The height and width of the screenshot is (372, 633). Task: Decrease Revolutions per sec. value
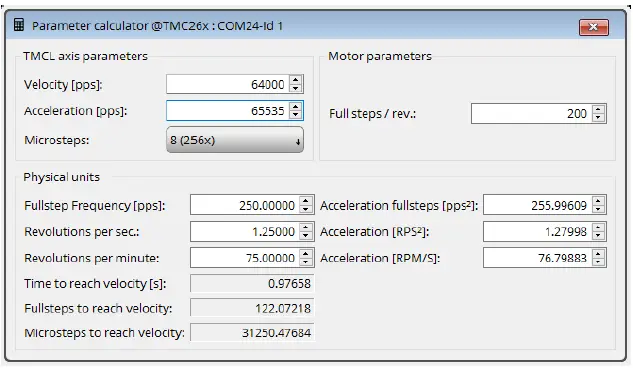tap(306, 236)
